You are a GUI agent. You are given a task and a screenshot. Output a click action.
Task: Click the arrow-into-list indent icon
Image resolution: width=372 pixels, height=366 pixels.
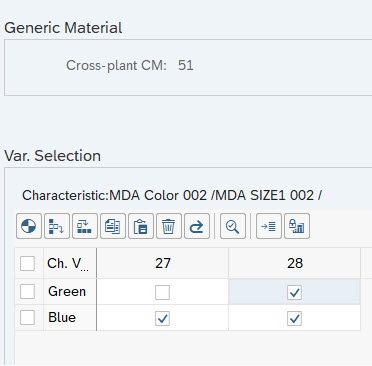269,226
